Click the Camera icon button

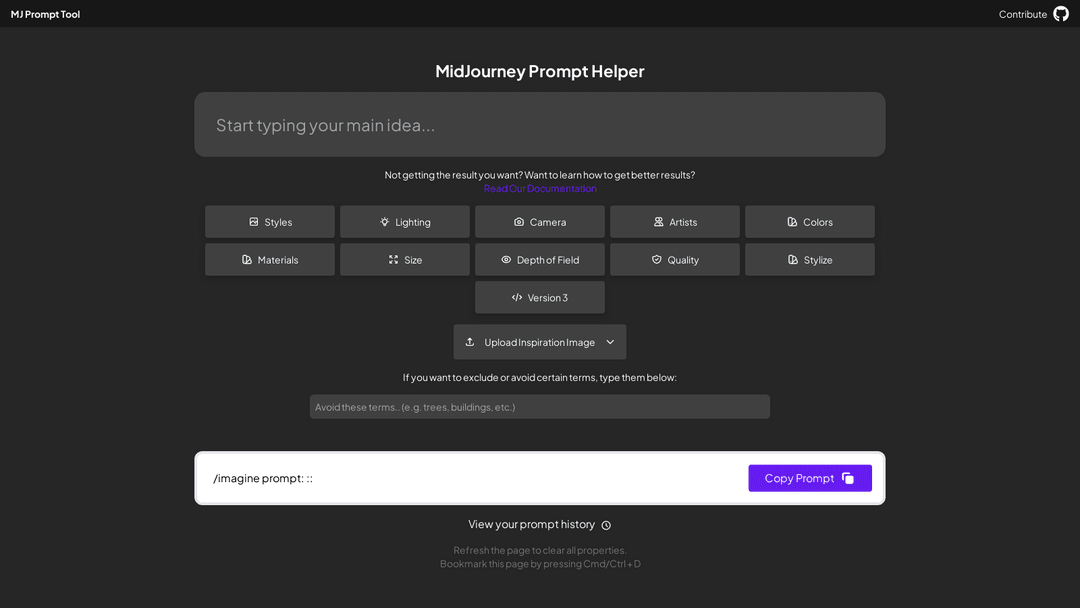click(x=519, y=222)
